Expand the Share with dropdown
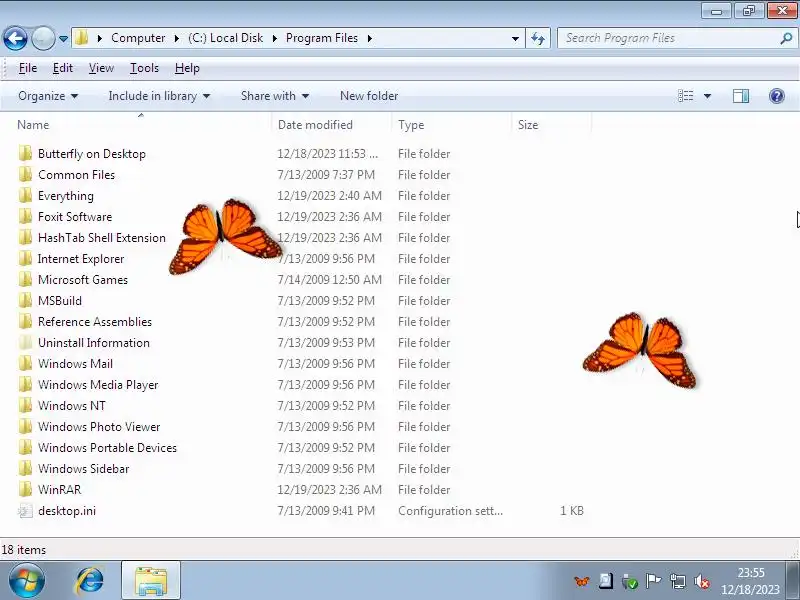Image resolution: width=800 pixels, height=600 pixels. coord(275,96)
